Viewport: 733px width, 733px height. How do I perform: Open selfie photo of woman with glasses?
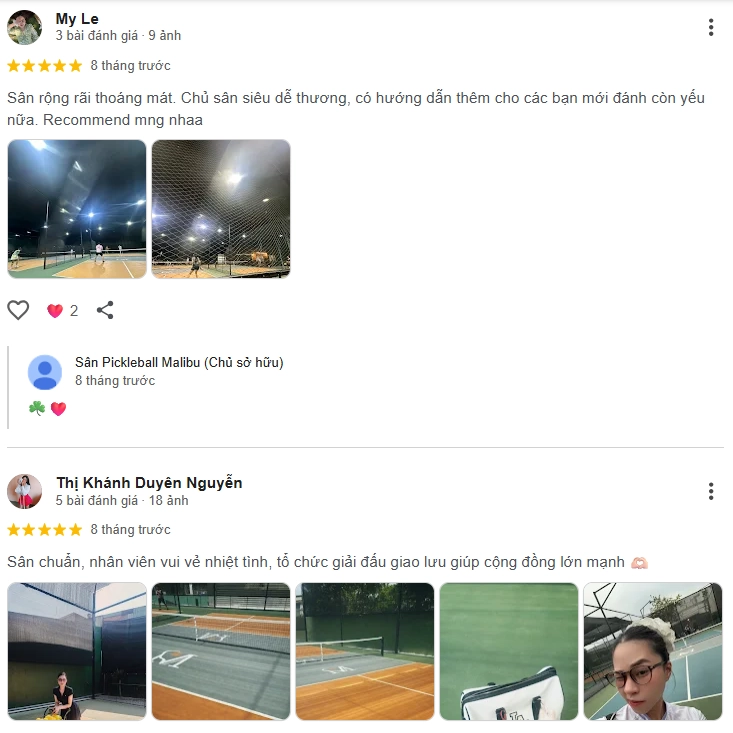[653, 651]
